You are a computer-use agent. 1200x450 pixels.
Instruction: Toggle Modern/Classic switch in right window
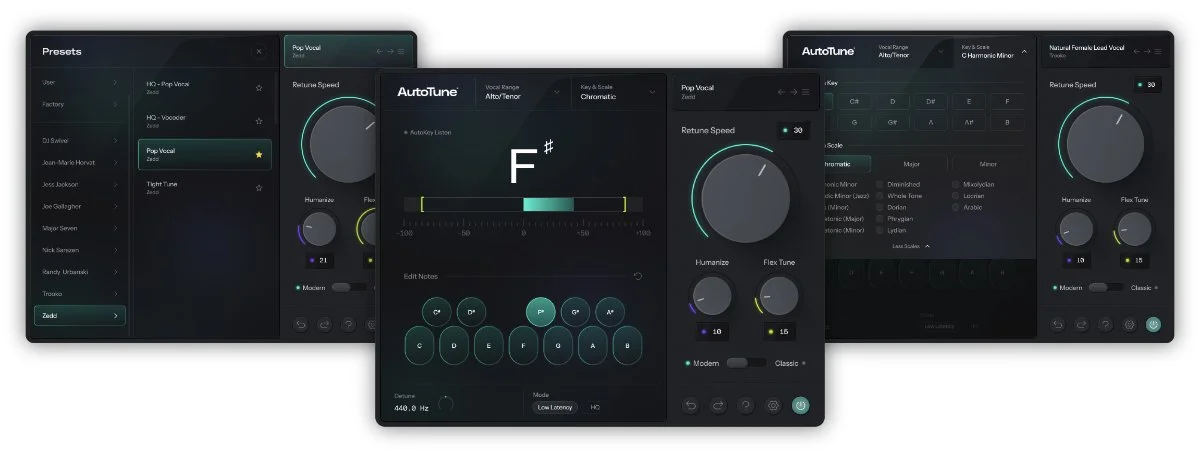point(1105,287)
